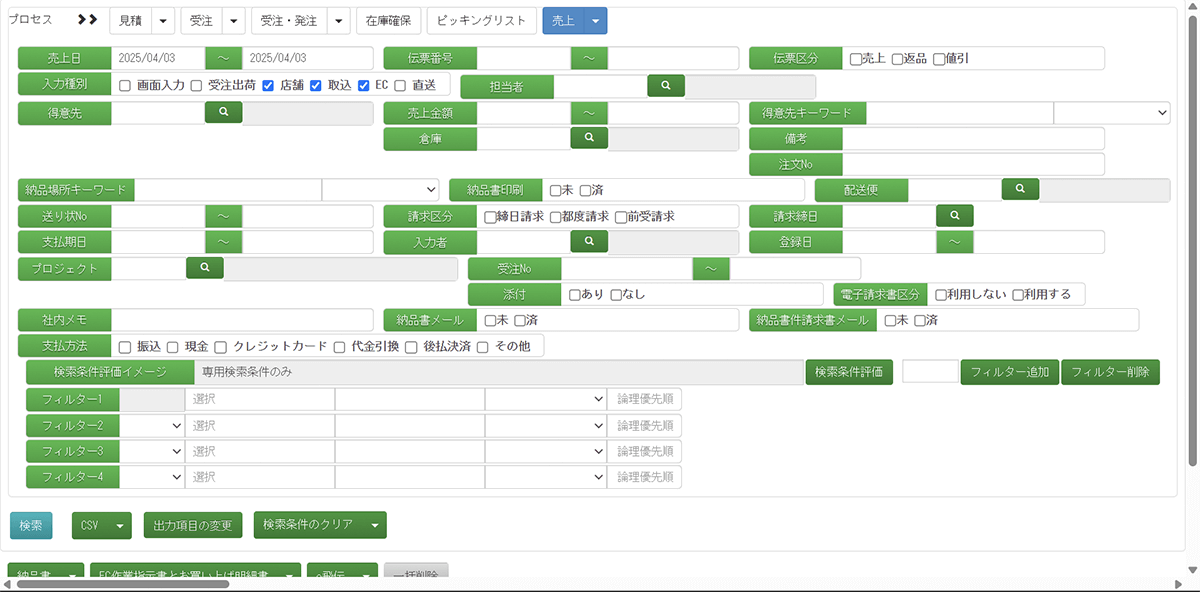Open warehouse lookup via 倉庫 search icon
This screenshot has height=592, width=1200.
589,138
